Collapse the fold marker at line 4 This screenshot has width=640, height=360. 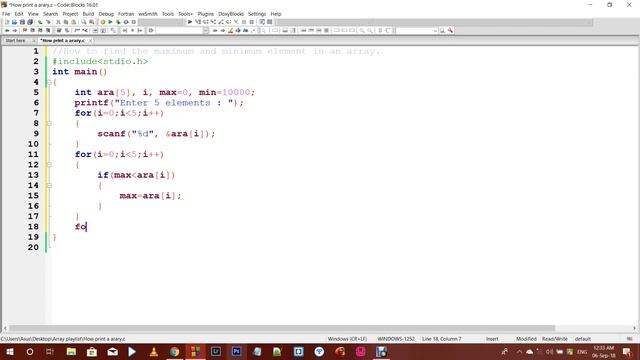pos(49,82)
